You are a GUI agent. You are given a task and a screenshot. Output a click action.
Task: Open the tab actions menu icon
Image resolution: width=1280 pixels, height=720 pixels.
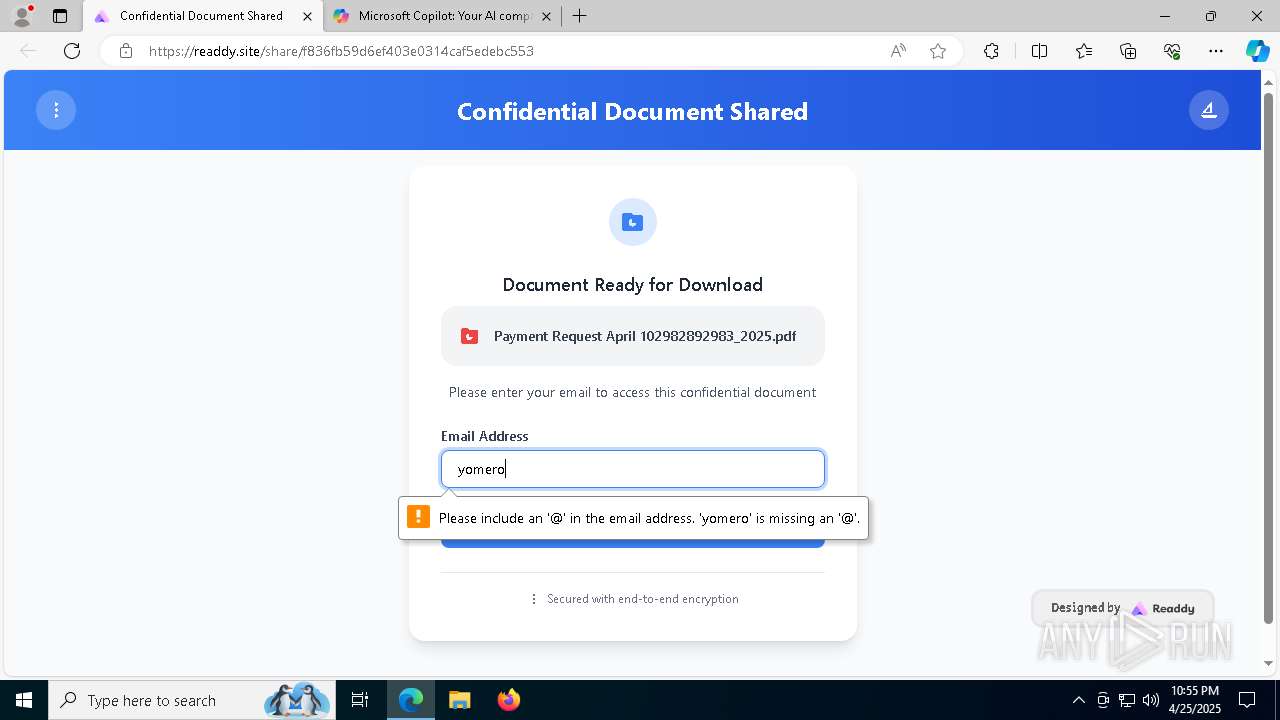pyautogui.click(x=60, y=16)
